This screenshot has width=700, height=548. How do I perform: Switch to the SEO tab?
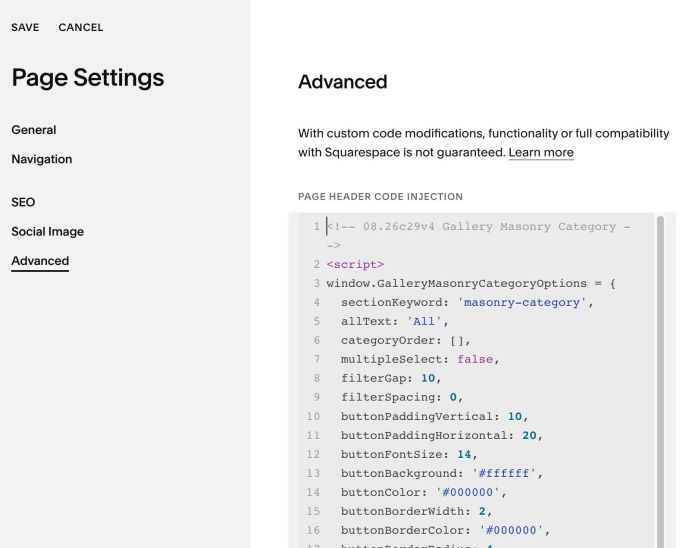point(23,202)
